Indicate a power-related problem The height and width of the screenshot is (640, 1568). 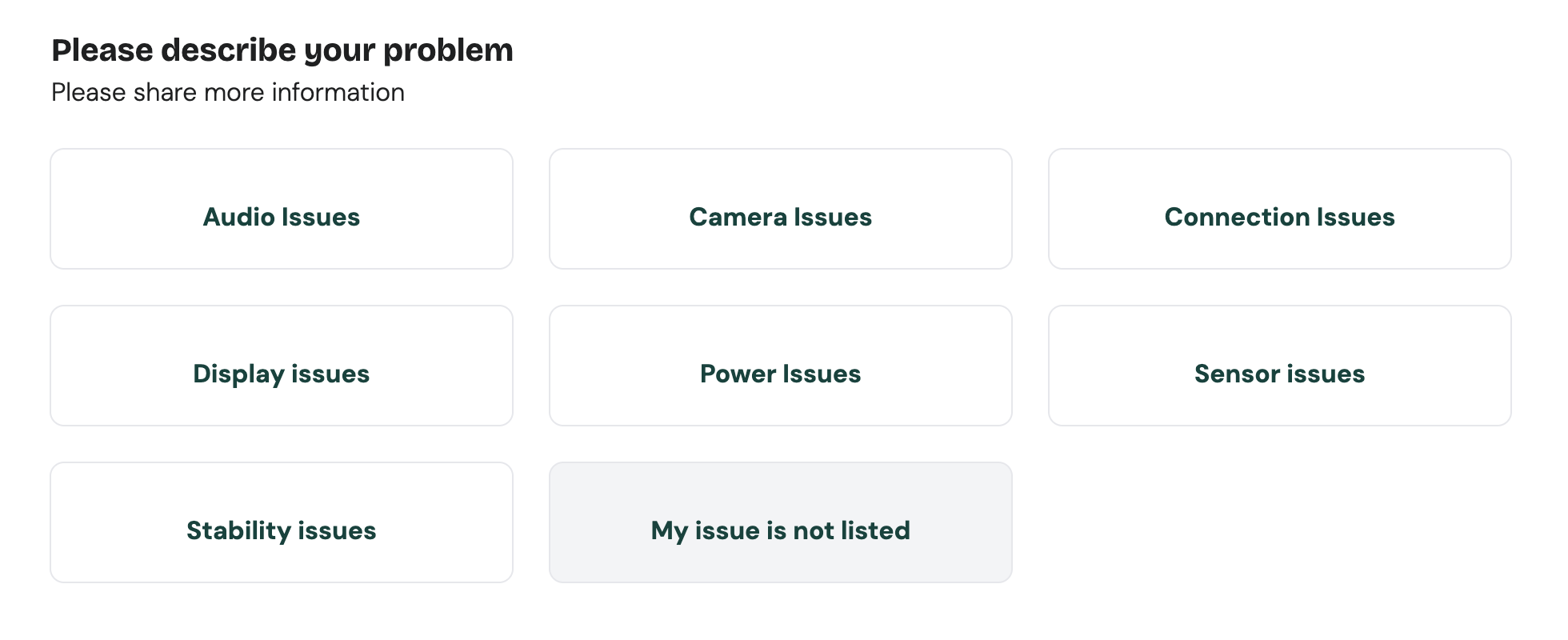coord(780,366)
